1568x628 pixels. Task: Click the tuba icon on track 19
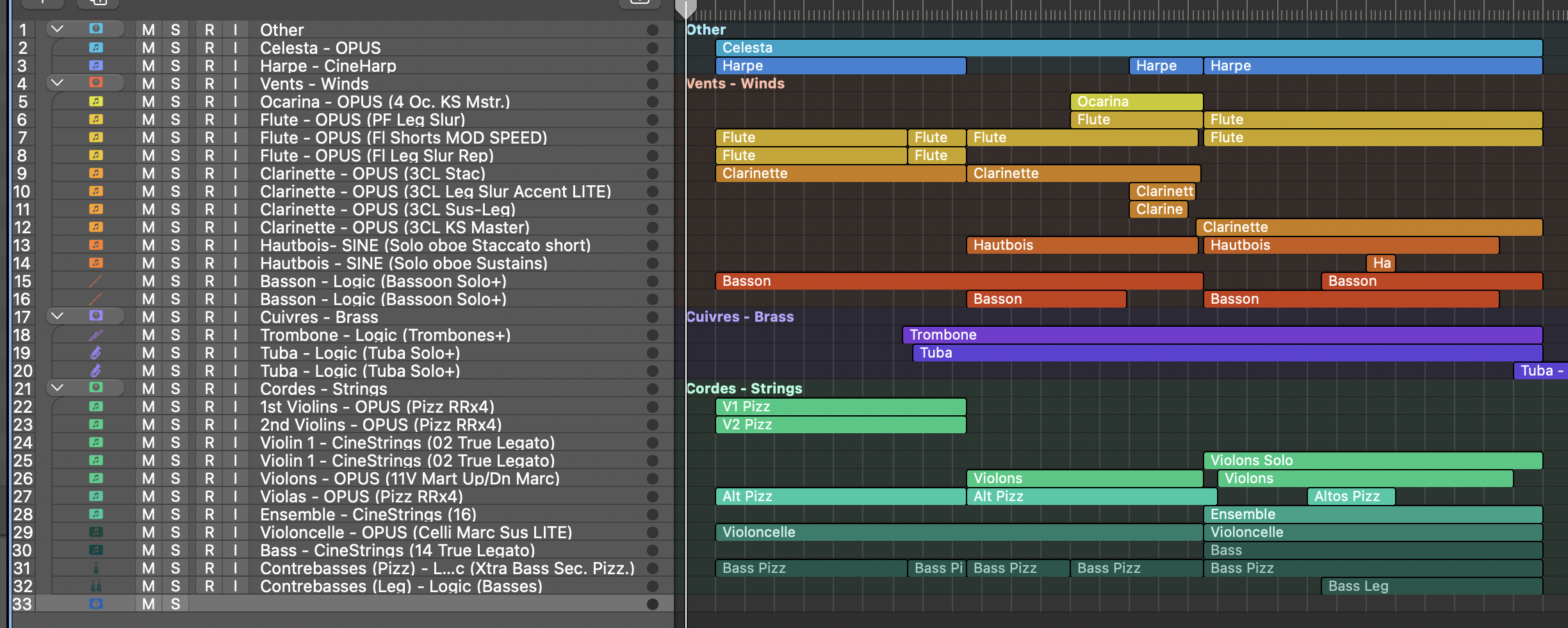point(95,352)
